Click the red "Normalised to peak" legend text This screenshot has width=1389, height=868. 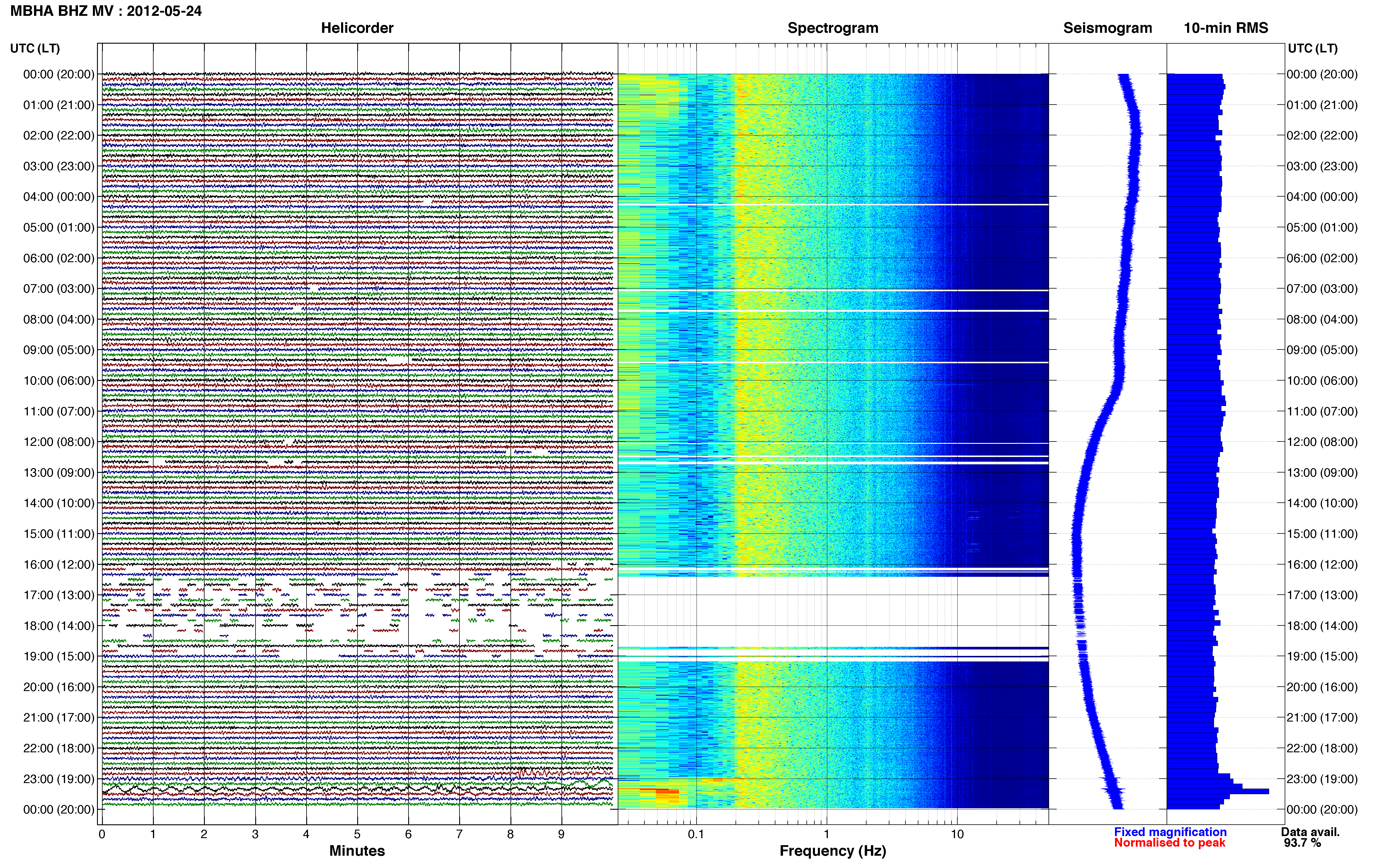click(1170, 843)
